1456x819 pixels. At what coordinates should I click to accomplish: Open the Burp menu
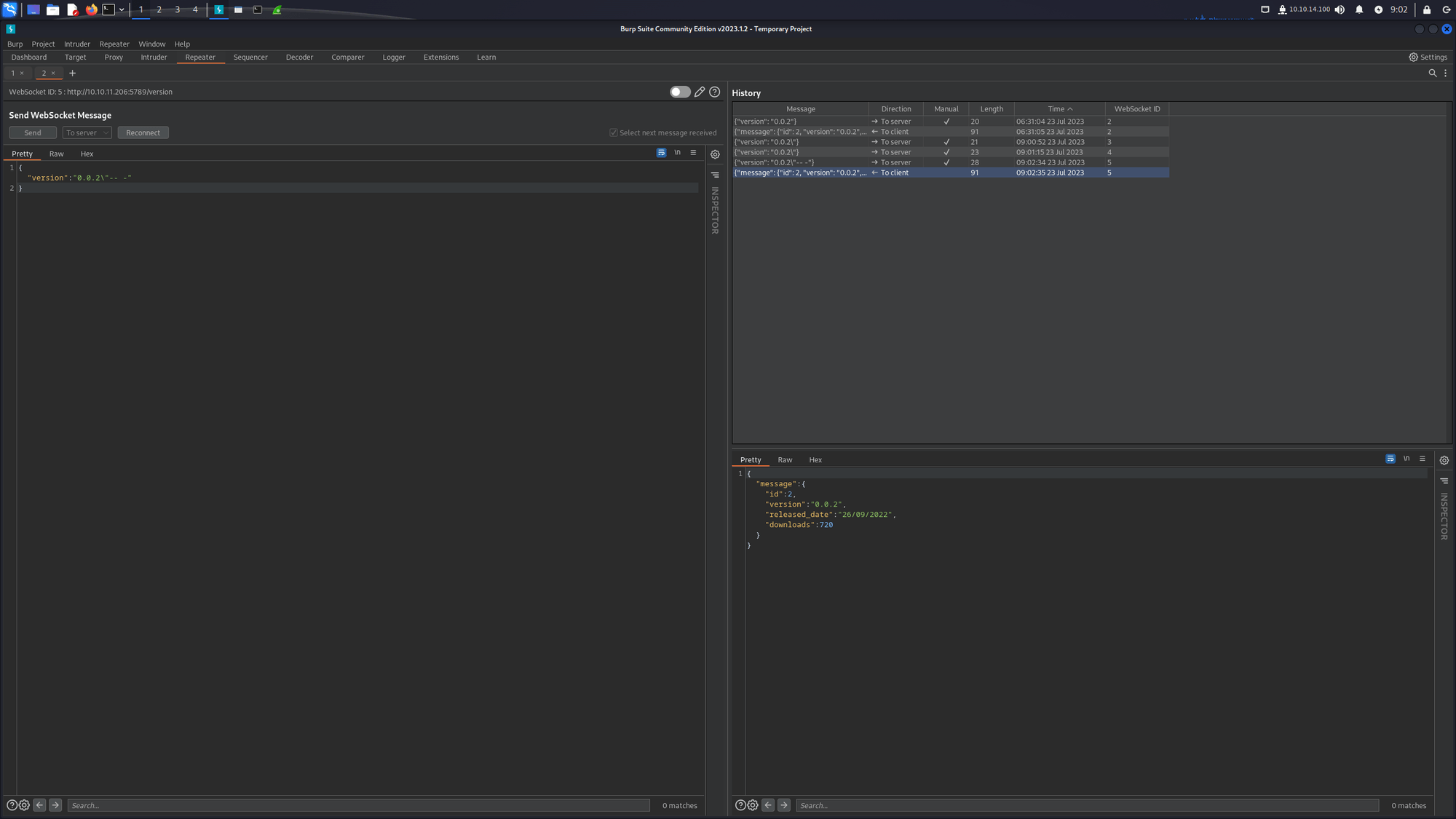pos(15,44)
